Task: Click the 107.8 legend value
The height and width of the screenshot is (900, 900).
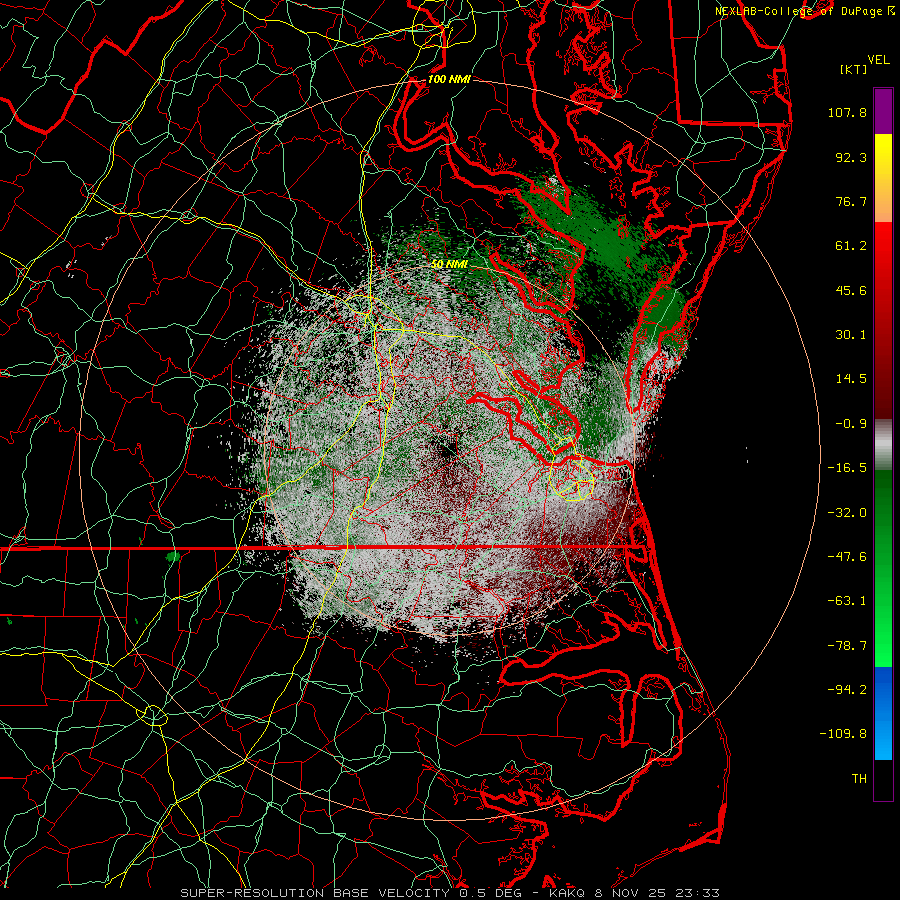Action: pos(847,112)
